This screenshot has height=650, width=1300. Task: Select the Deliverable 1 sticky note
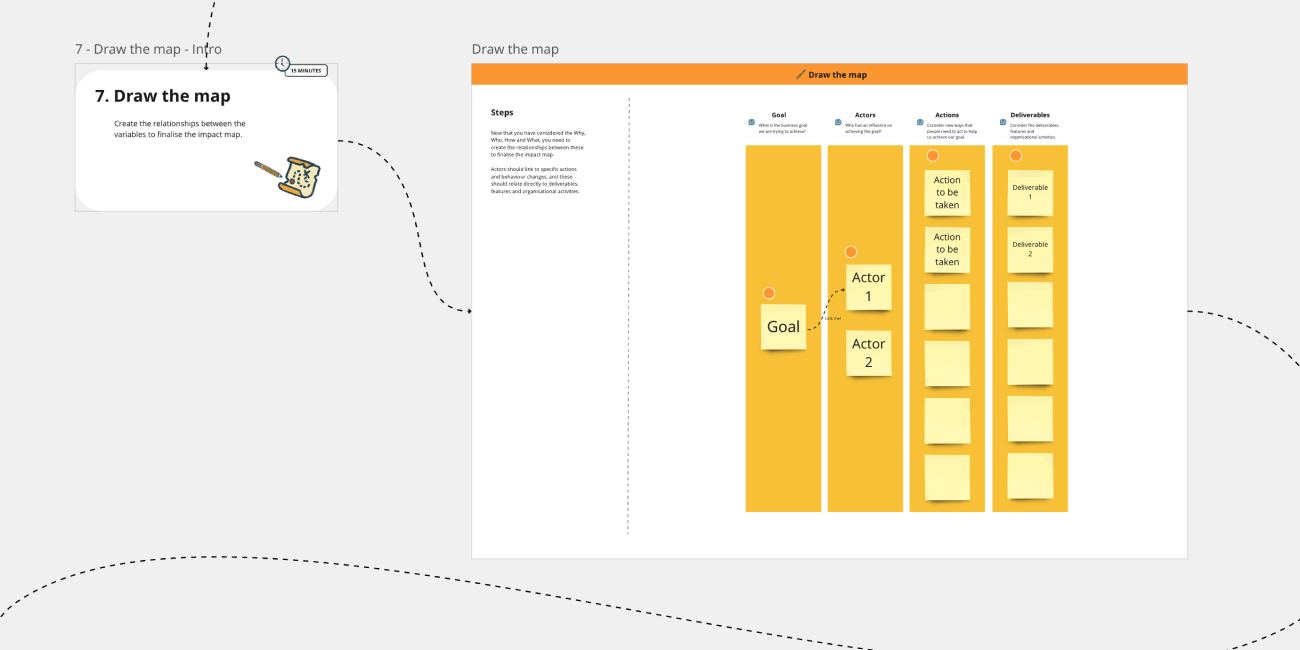point(1030,191)
